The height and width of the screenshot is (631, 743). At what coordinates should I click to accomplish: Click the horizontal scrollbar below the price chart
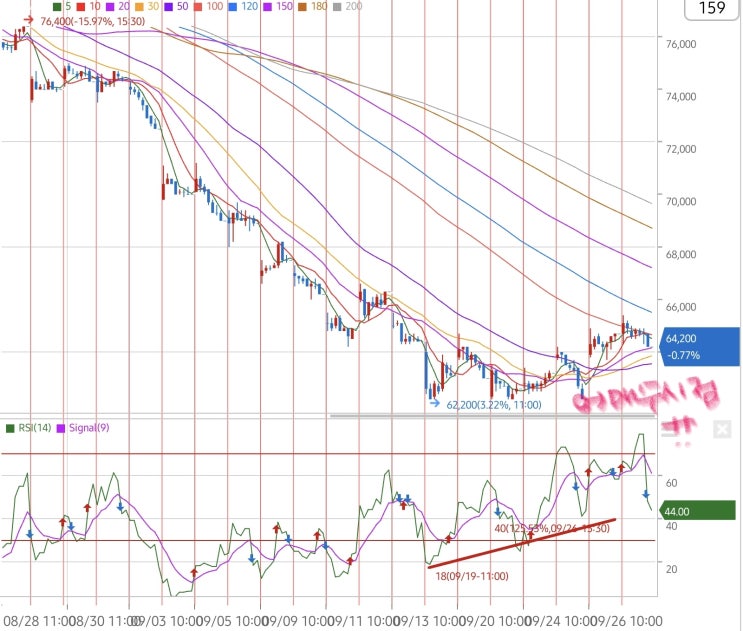click(492, 416)
